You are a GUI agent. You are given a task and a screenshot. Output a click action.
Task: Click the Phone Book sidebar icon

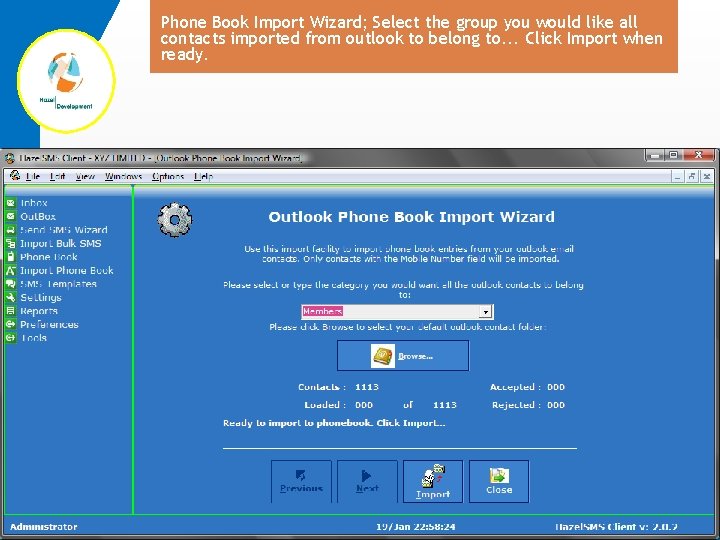[11, 257]
